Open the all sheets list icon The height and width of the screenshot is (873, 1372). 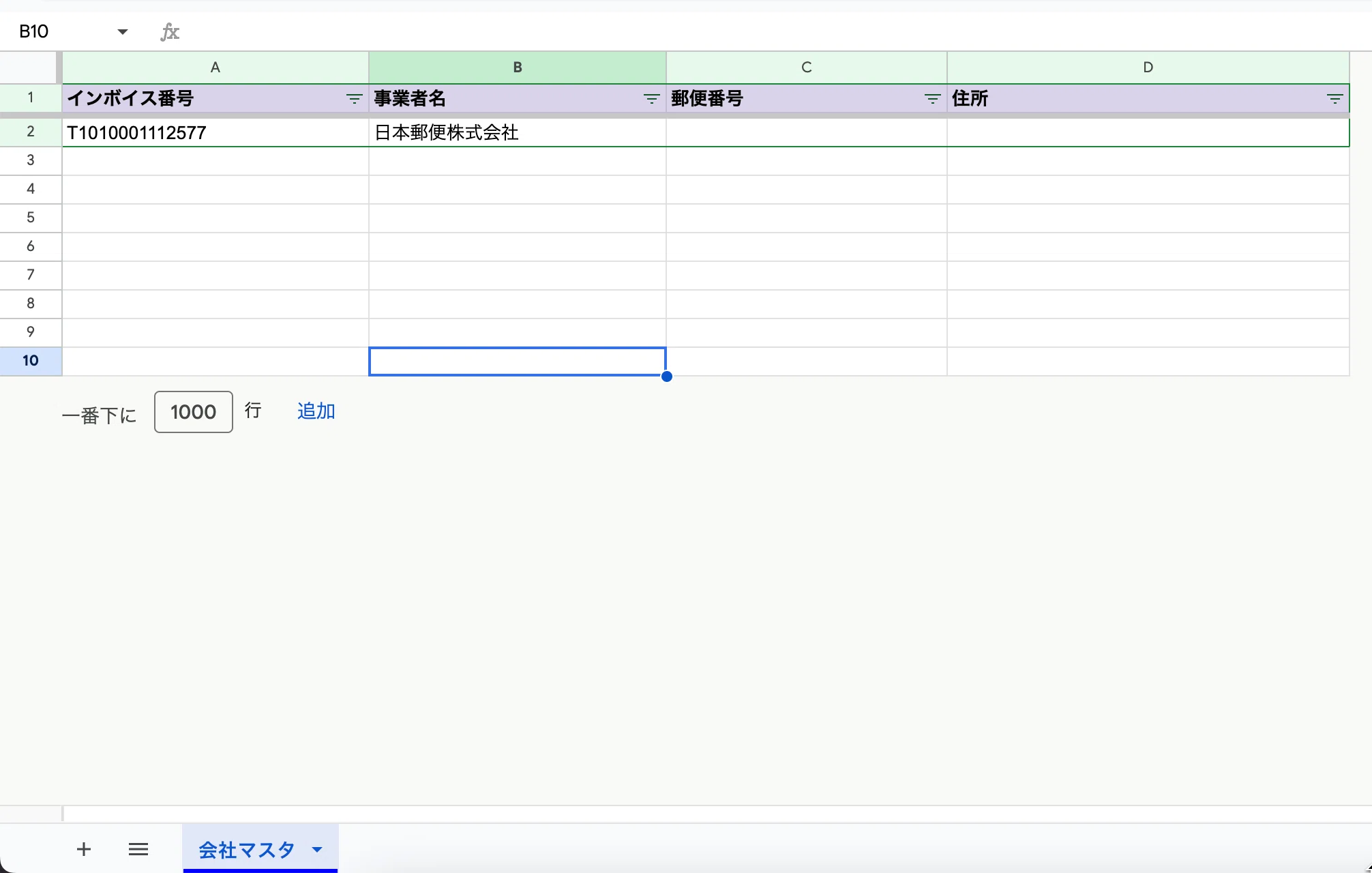pos(138,849)
